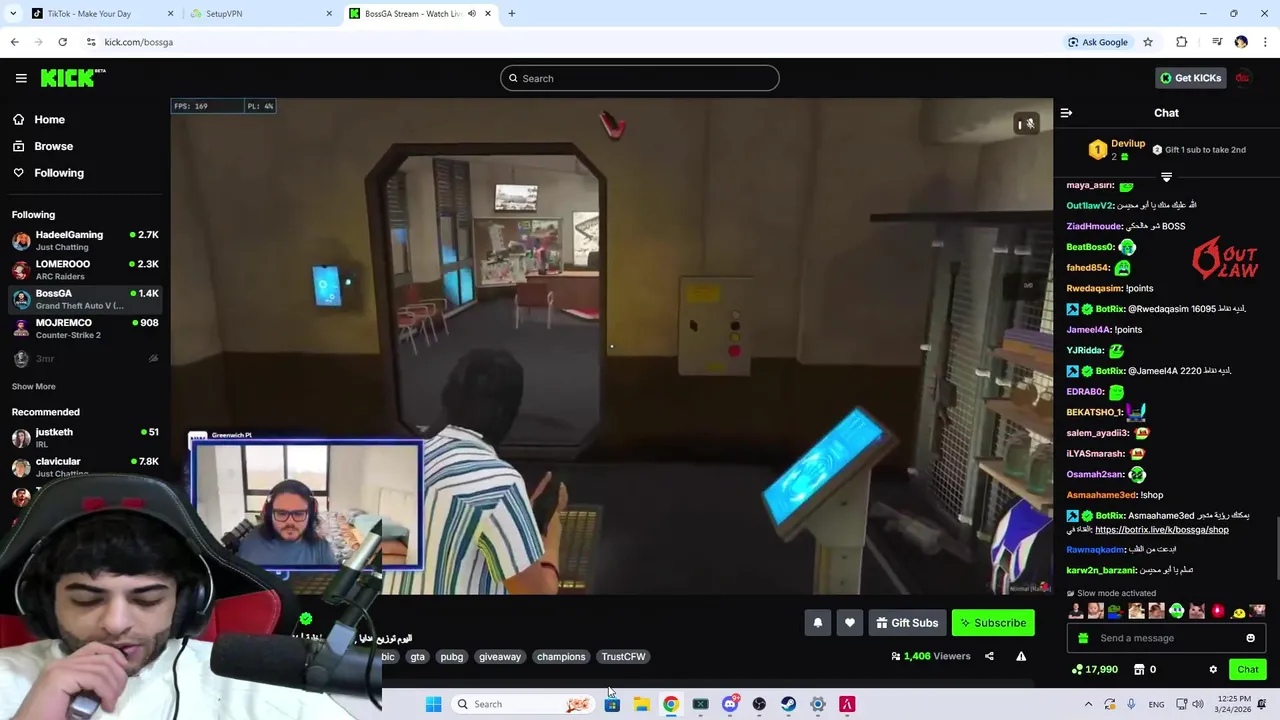1280x720 pixels.
Task: Toggle stream notifications bell
Action: (x=817, y=623)
